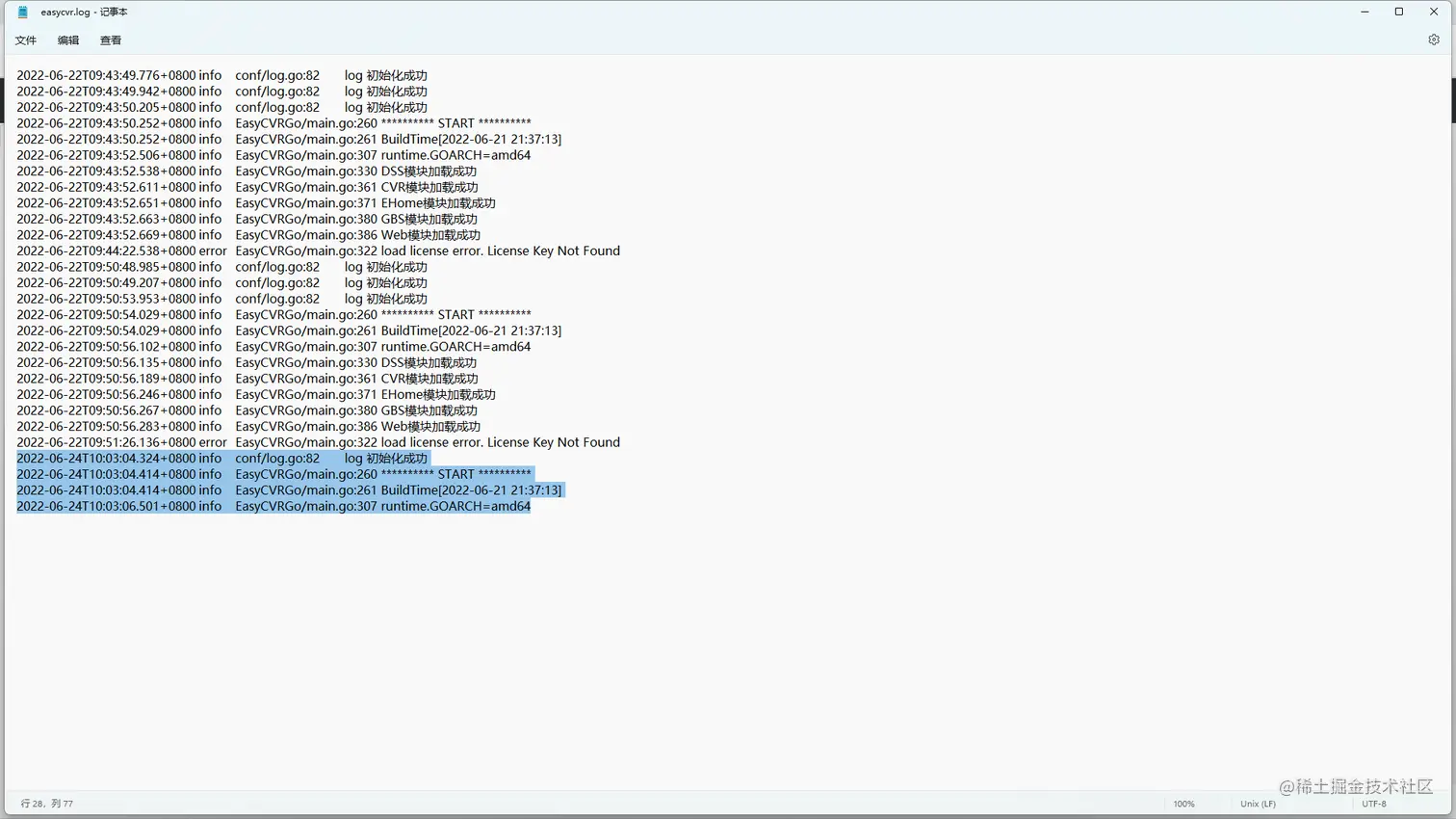1456x819 pixels.
Task: Click the 100% zoom status entry
Action: pyautogui.click(x=1184, y=804)
